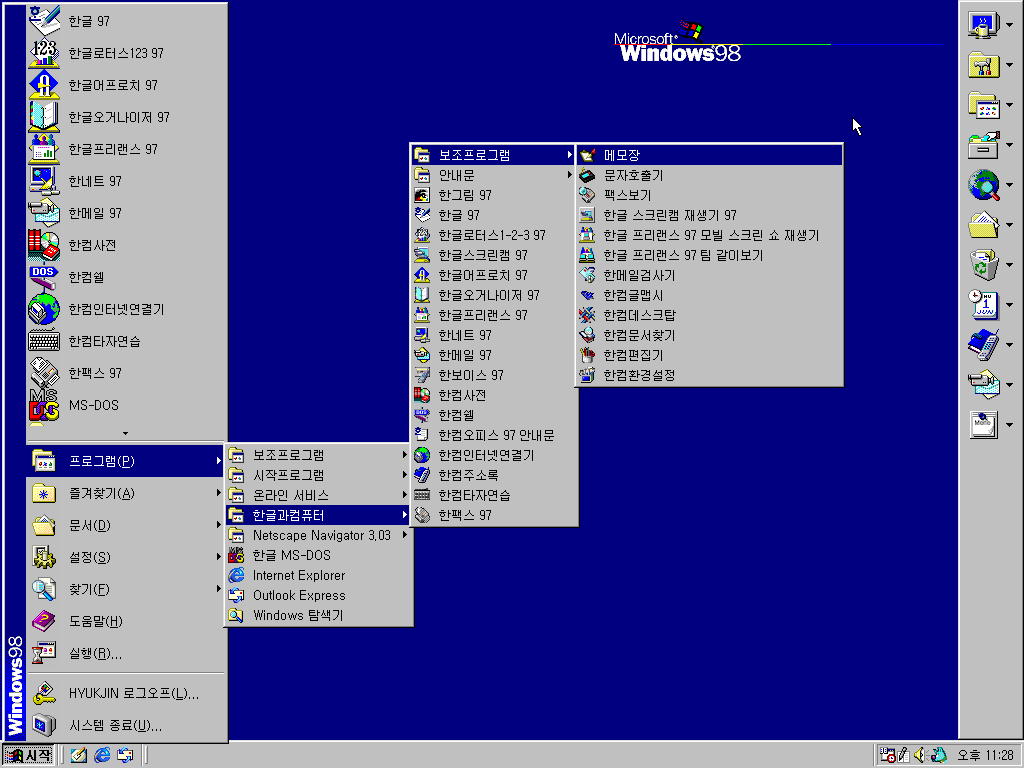Expand 즐겨찾기(A) in Start menu
1024x768 pixels.
pyautogui.click(x=127, y=493)
